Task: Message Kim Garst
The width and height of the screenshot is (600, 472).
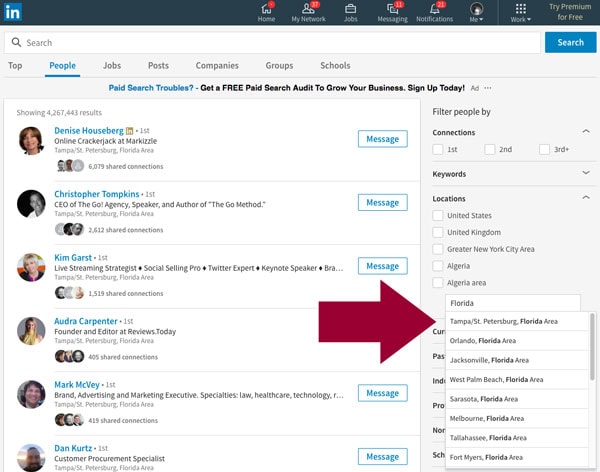Action: pyautogui.click(x=383, y=266)
